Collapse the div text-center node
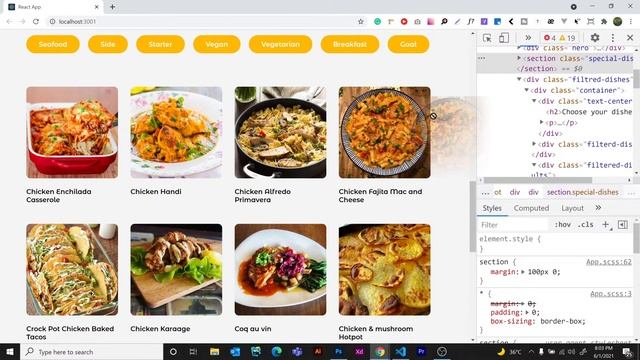 point(534,101)
